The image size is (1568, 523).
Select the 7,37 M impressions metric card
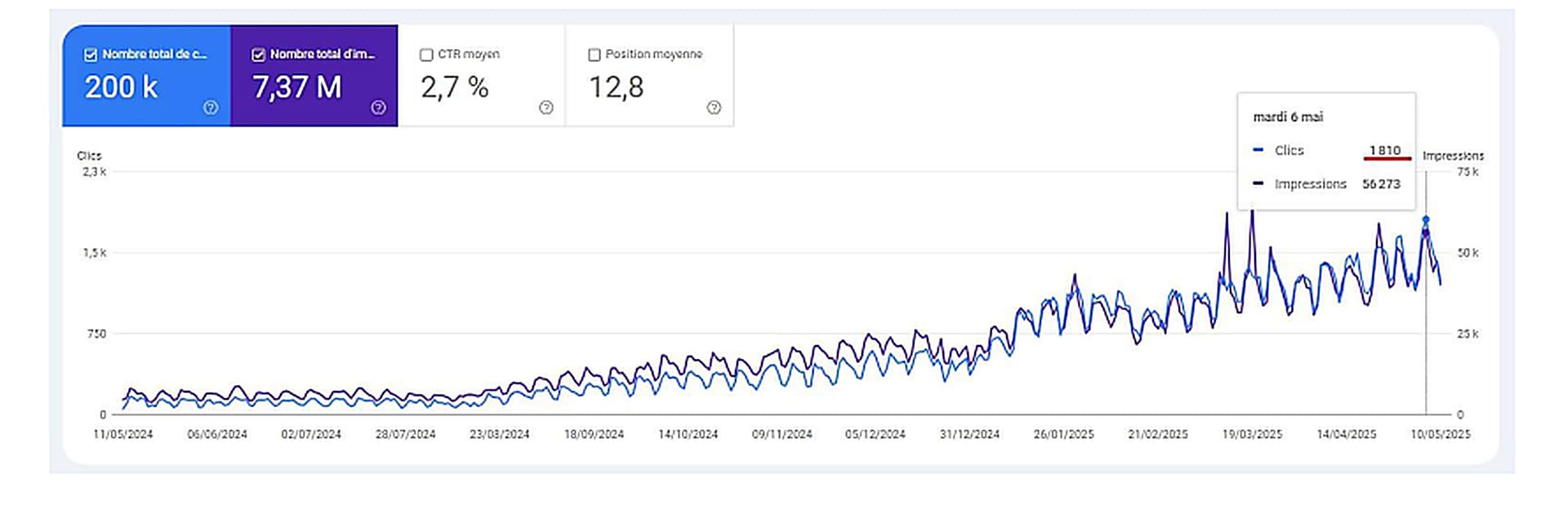pyautogui.click(x=314, y=76)
